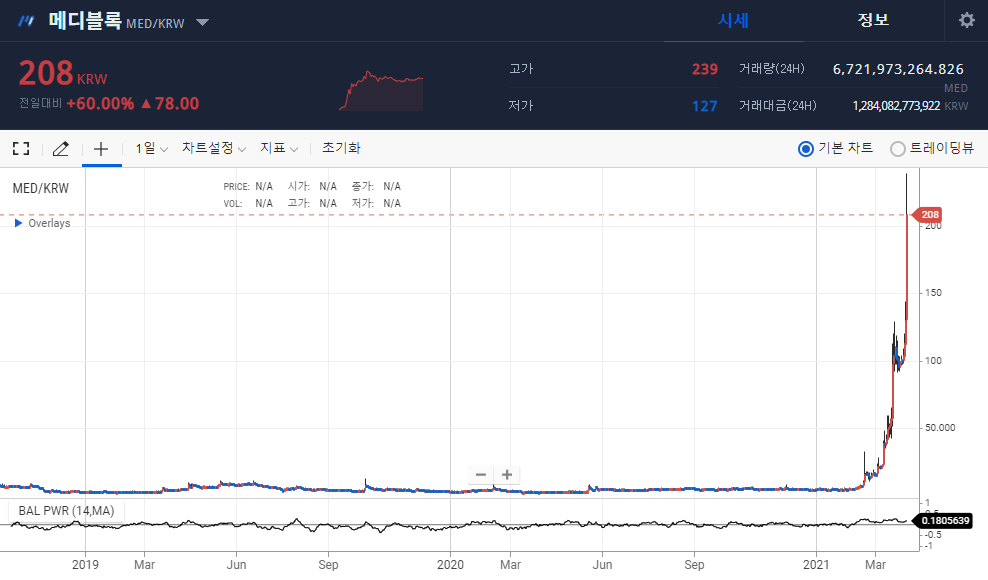Image resolution: width=988 pixels, height=580 pixels.
Task: Zoom out chart with minus button
Action: click(481, 475)
